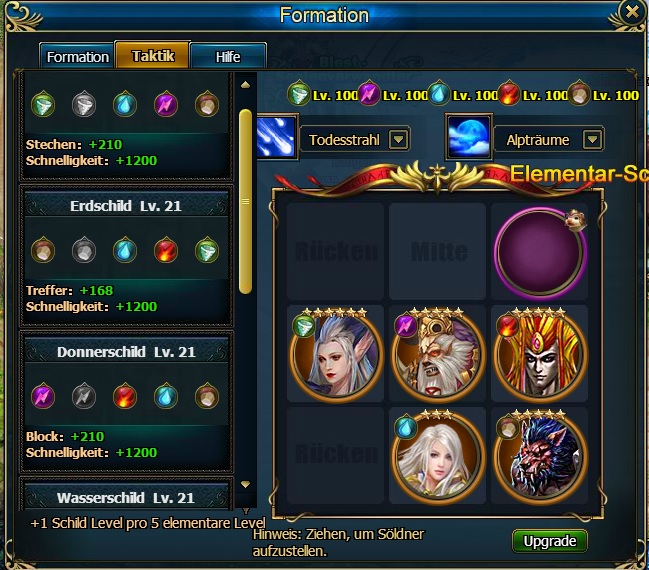The image size is (649, 570).
Task: Click the pet icon on purple slot
Action: tap(576, 219)
